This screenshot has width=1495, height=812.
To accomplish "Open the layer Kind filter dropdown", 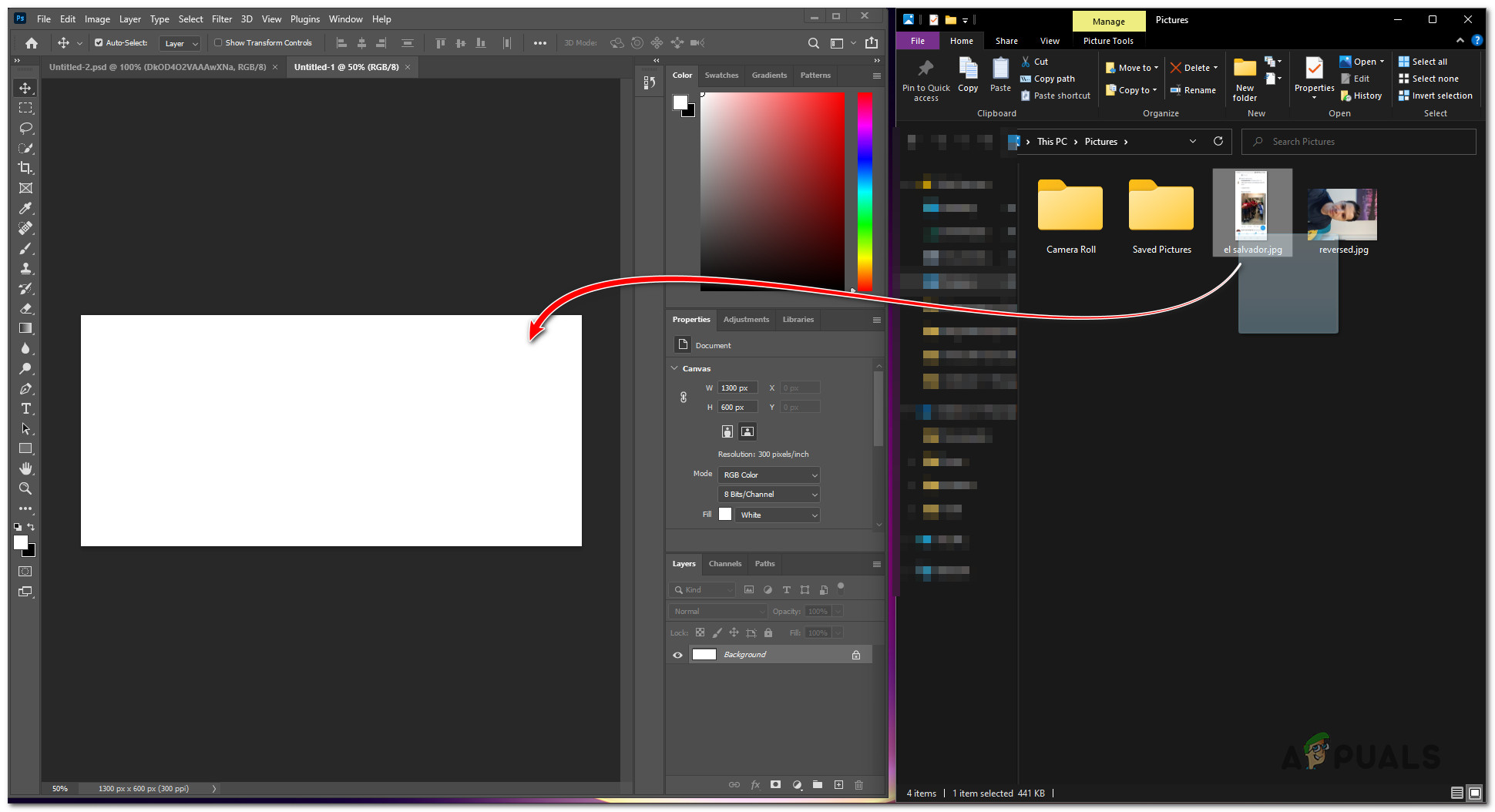I will pyautogui.click(x=702, y=590).
